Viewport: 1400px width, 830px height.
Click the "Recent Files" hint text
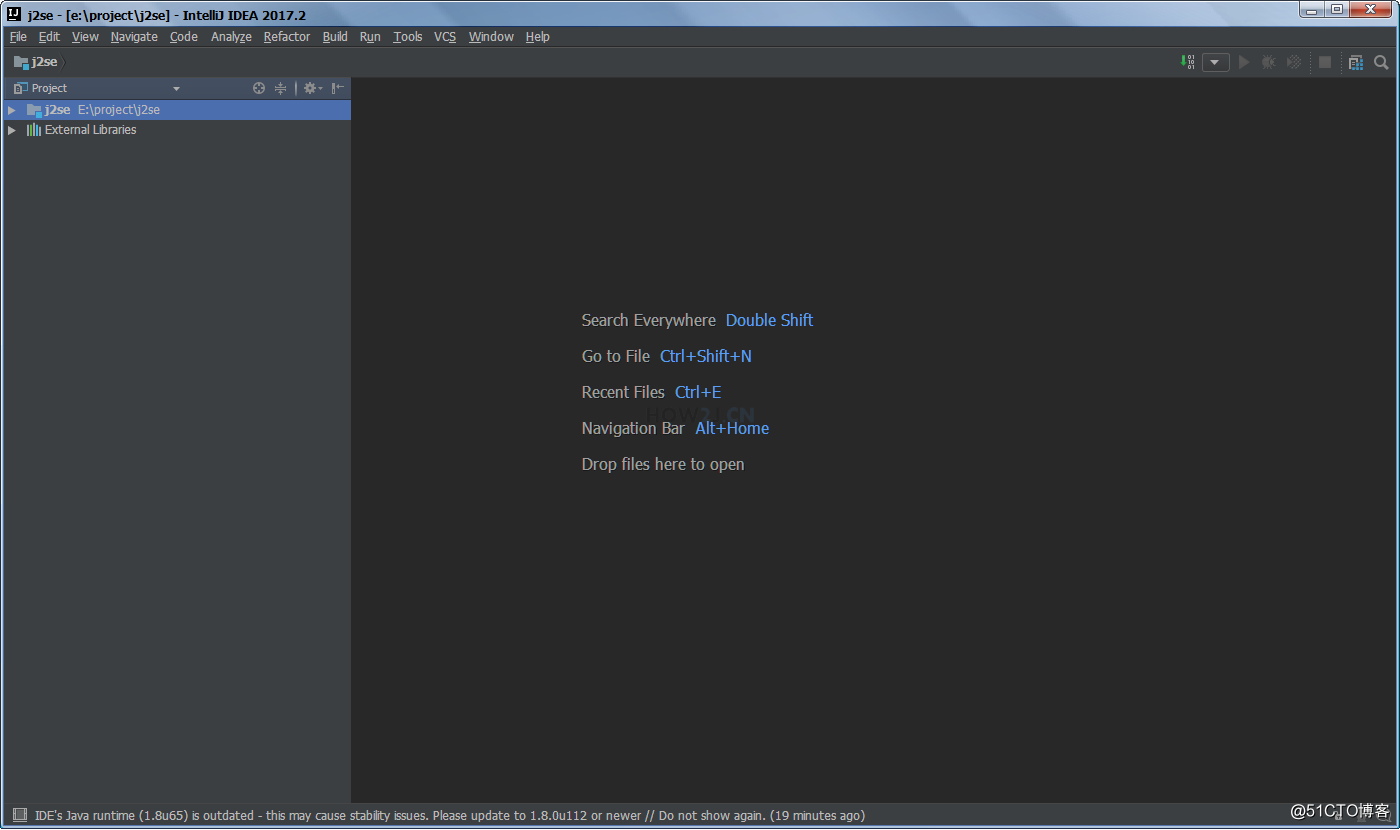623,392
